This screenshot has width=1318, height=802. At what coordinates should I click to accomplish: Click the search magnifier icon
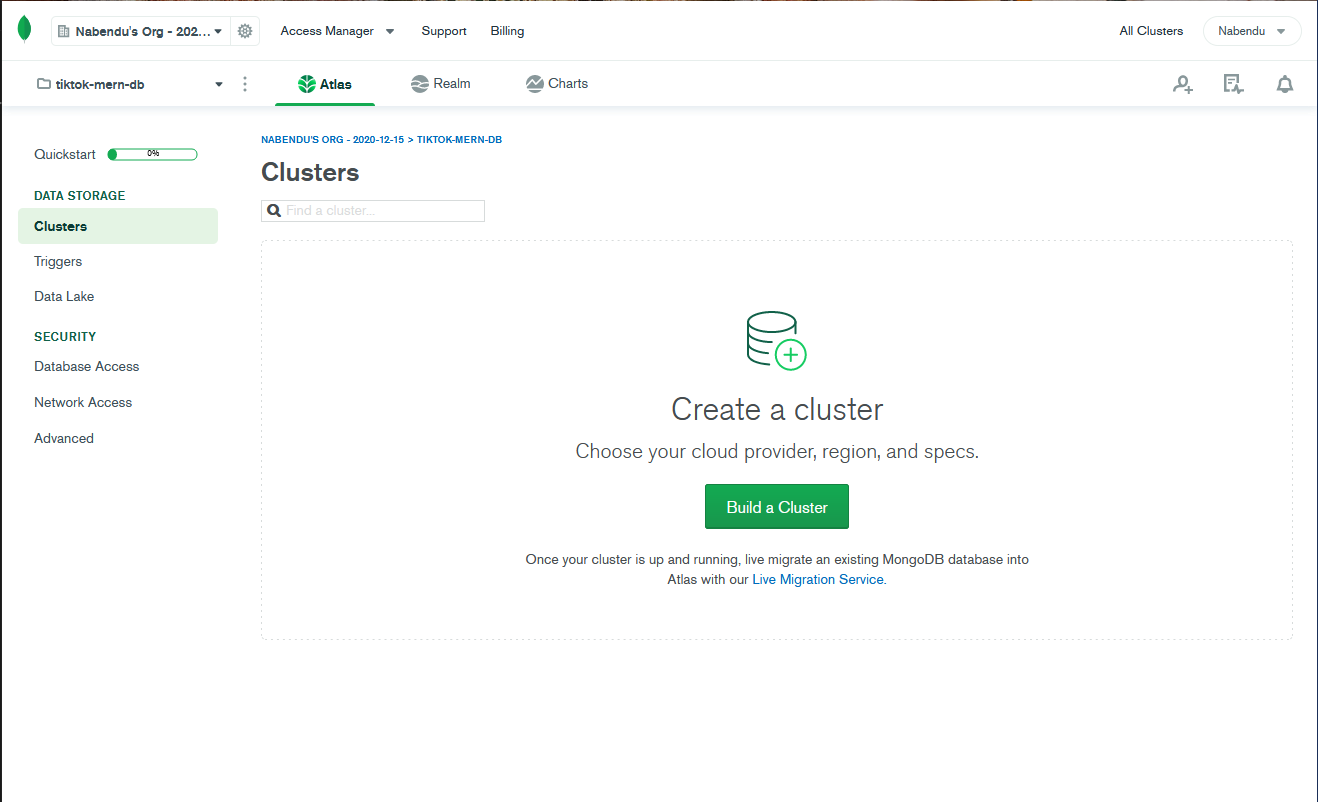[x=274, y=211]
